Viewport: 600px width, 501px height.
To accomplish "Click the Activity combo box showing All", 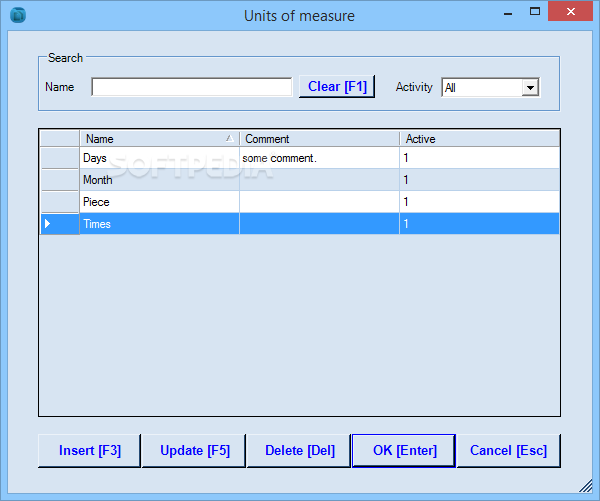I will click(x=491, y=88).
